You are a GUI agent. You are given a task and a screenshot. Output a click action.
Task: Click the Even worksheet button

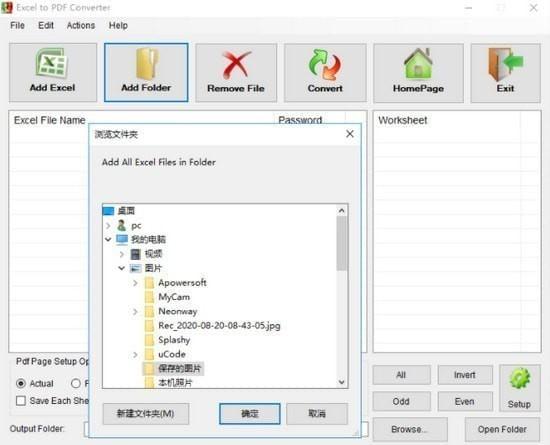tap(465, 401)
